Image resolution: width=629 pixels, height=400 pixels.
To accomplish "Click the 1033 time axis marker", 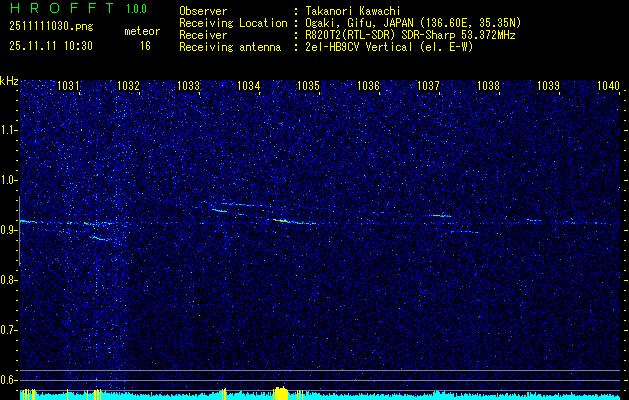I will click(189, 85).
